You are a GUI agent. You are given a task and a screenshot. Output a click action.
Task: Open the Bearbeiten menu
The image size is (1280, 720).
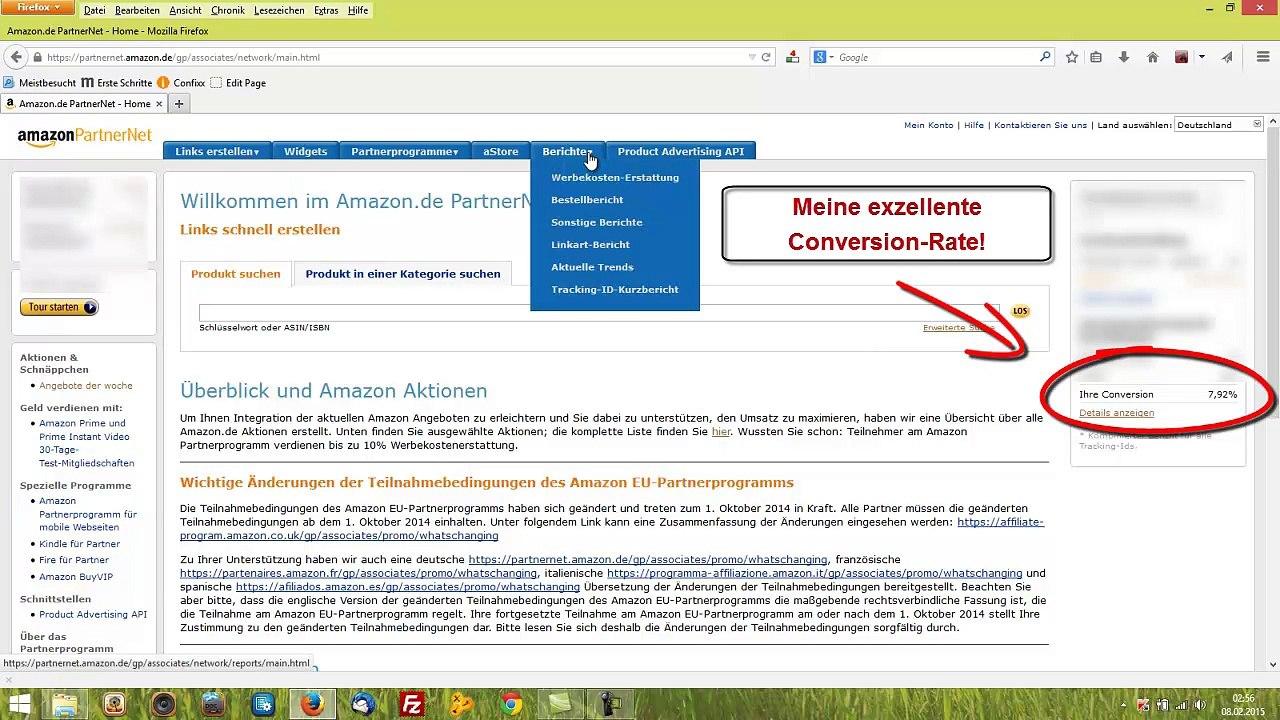pyautogui.click(x=138, y=10)
